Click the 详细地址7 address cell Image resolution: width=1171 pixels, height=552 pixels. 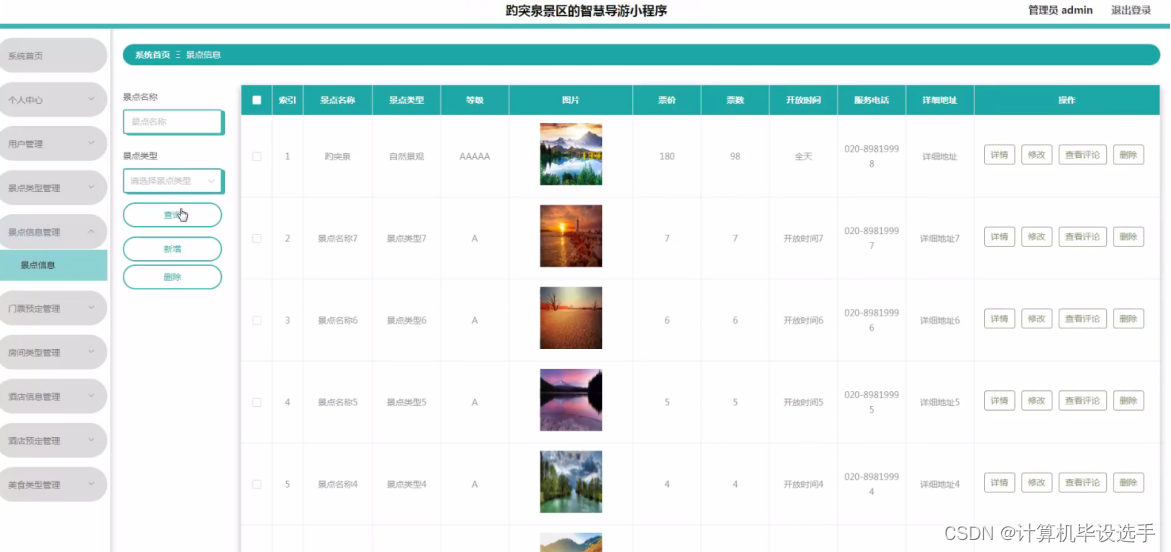(x=939, y=238)
